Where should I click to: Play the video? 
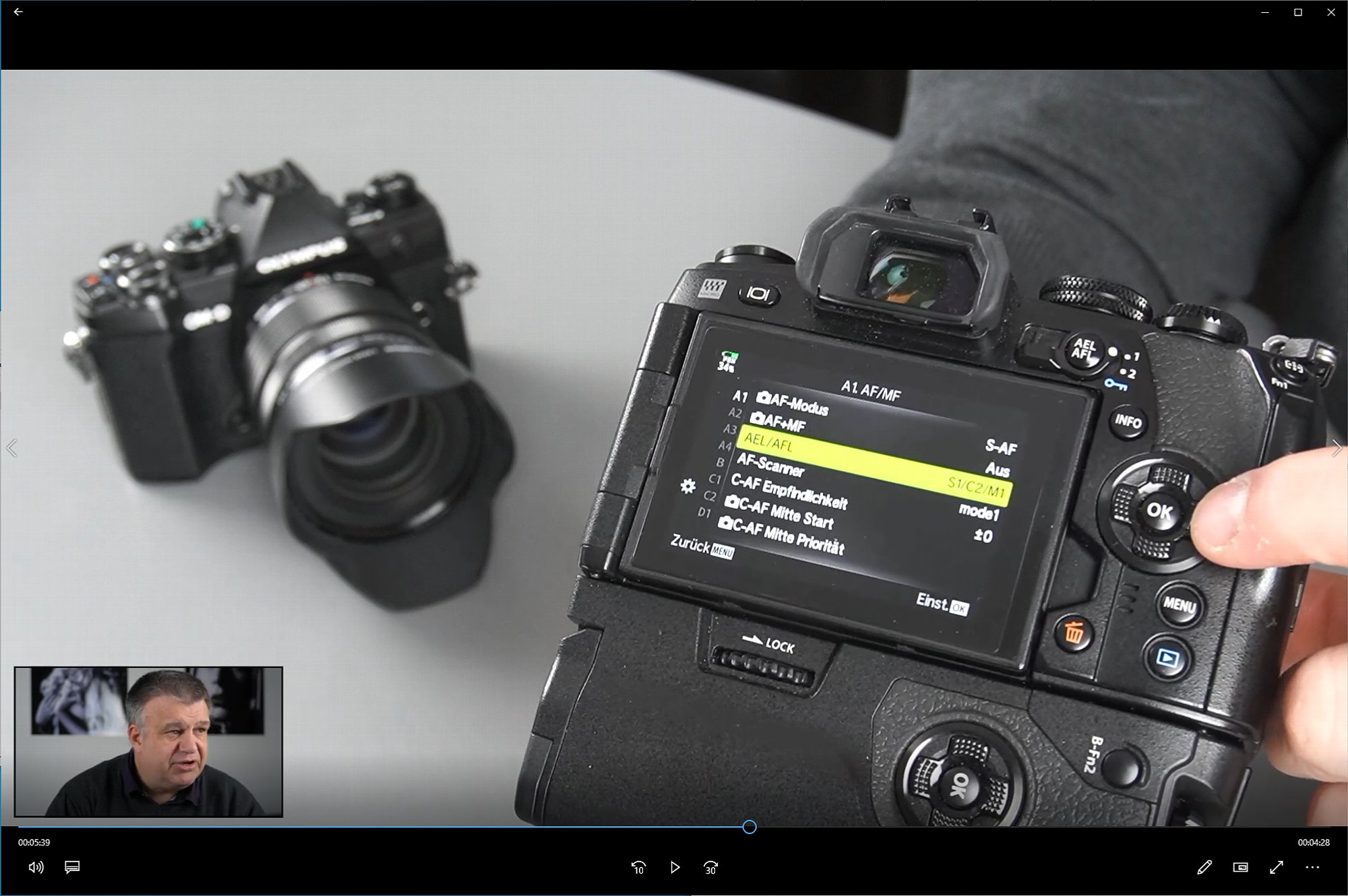click(x=675, y=868)
